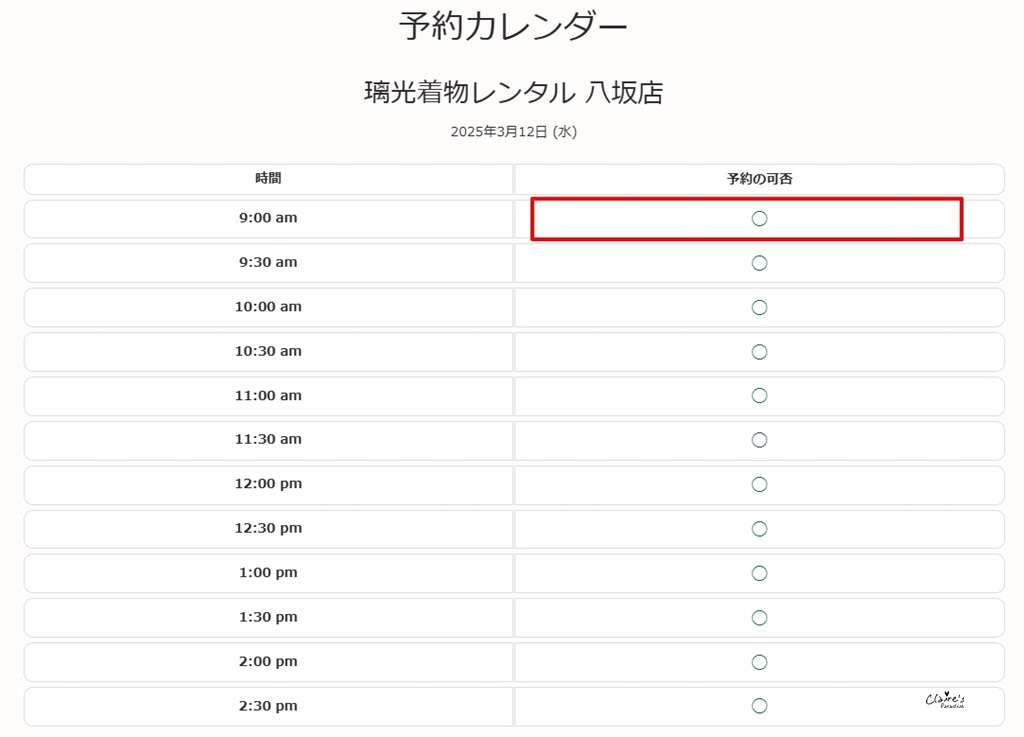Screen dimensions: 1024x737
Task: Choose the 2:00 pm availability circle
Action: [759, 662]
